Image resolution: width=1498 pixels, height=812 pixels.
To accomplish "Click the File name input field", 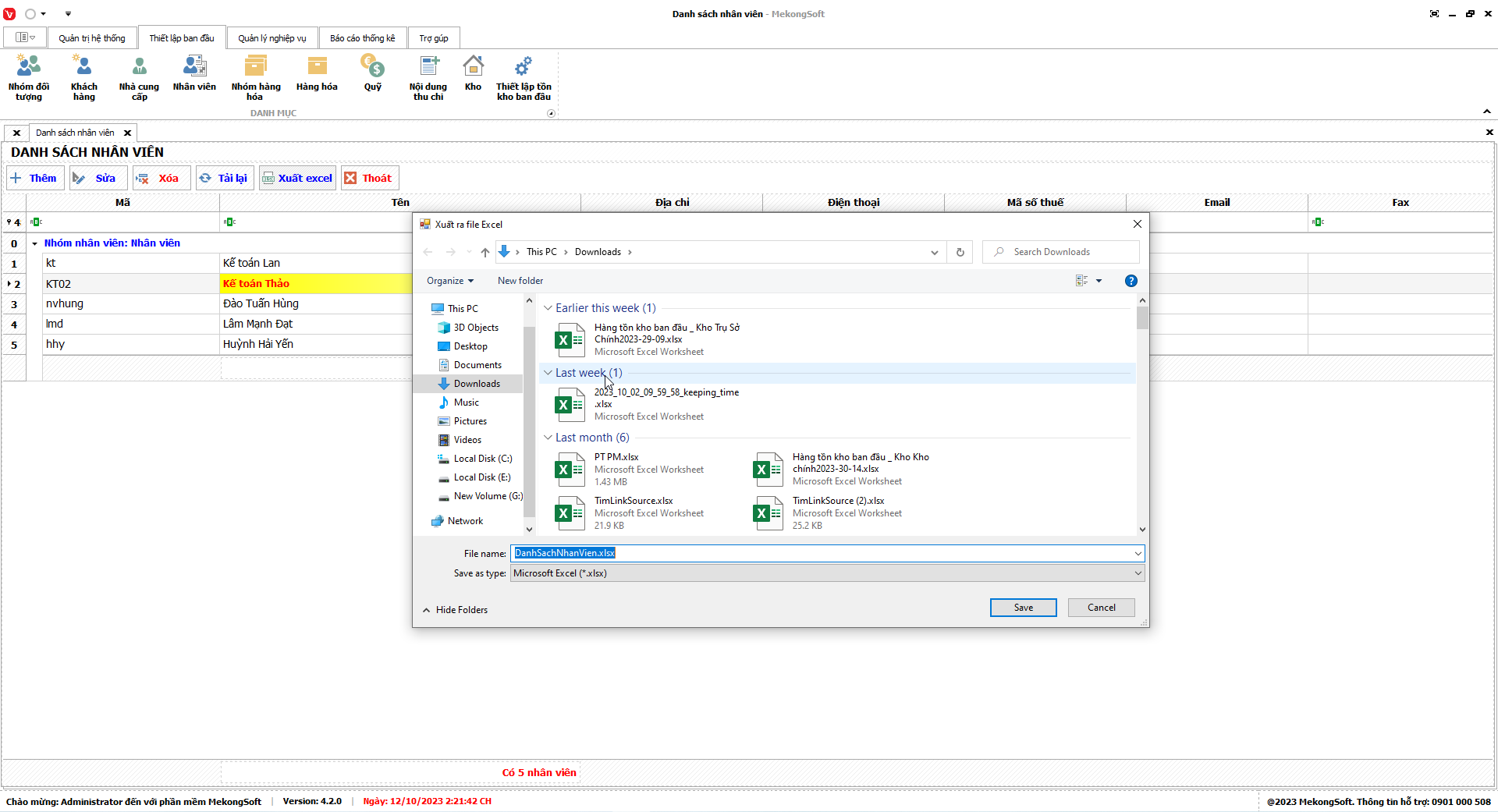I will pos(819,553).
